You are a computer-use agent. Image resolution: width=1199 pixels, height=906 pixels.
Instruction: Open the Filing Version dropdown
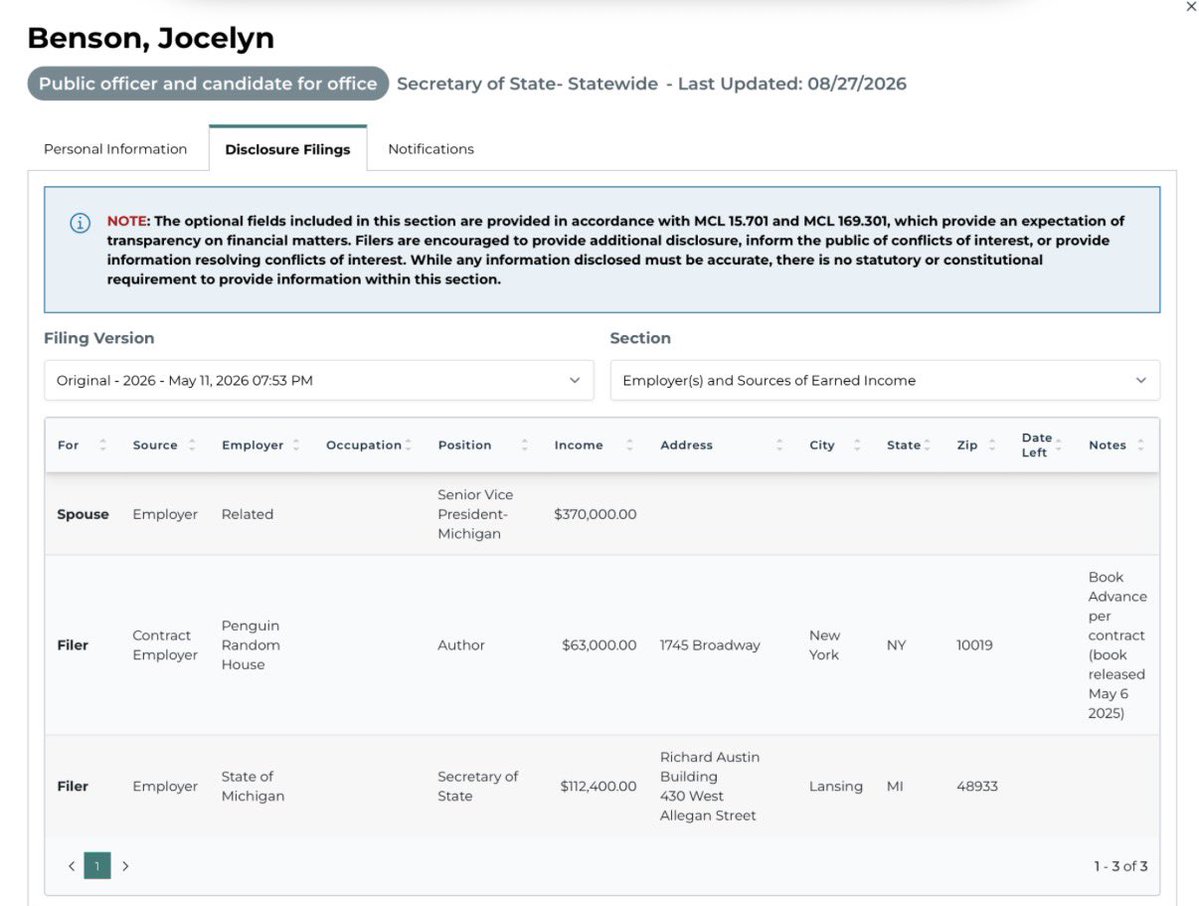coord(319,380)
